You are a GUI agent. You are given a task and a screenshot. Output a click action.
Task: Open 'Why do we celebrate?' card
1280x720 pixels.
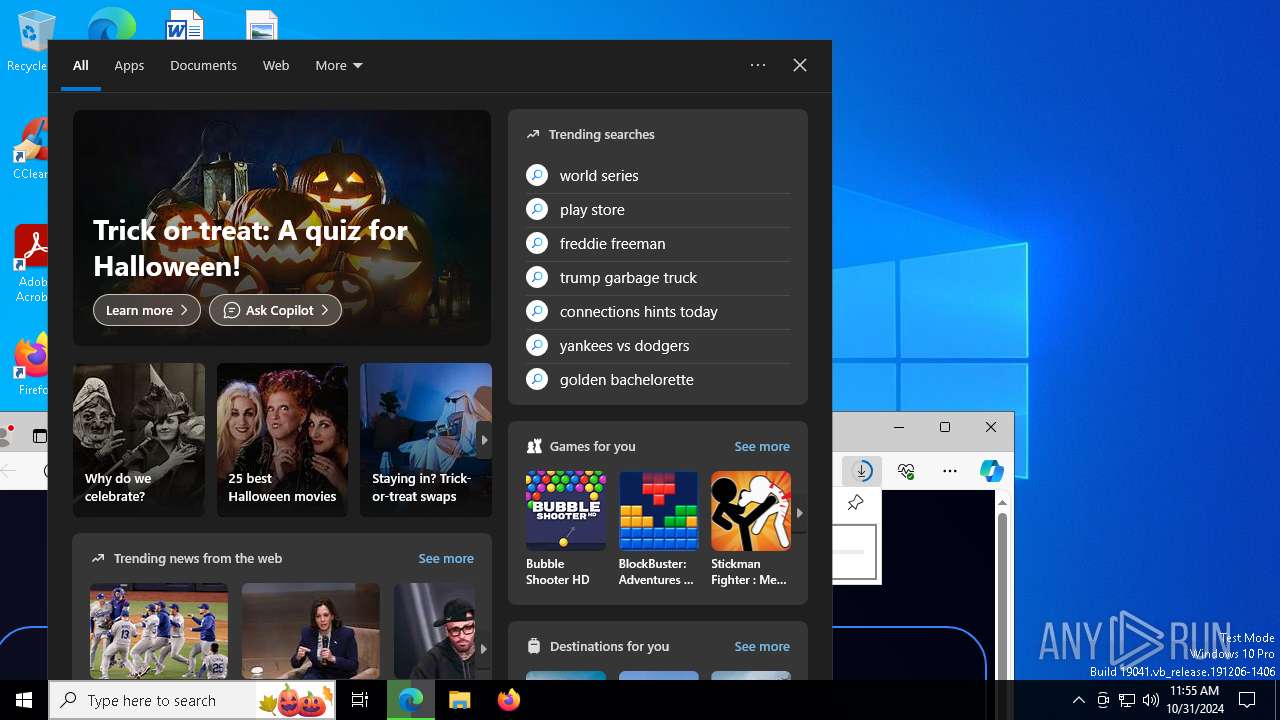point(139,440)
